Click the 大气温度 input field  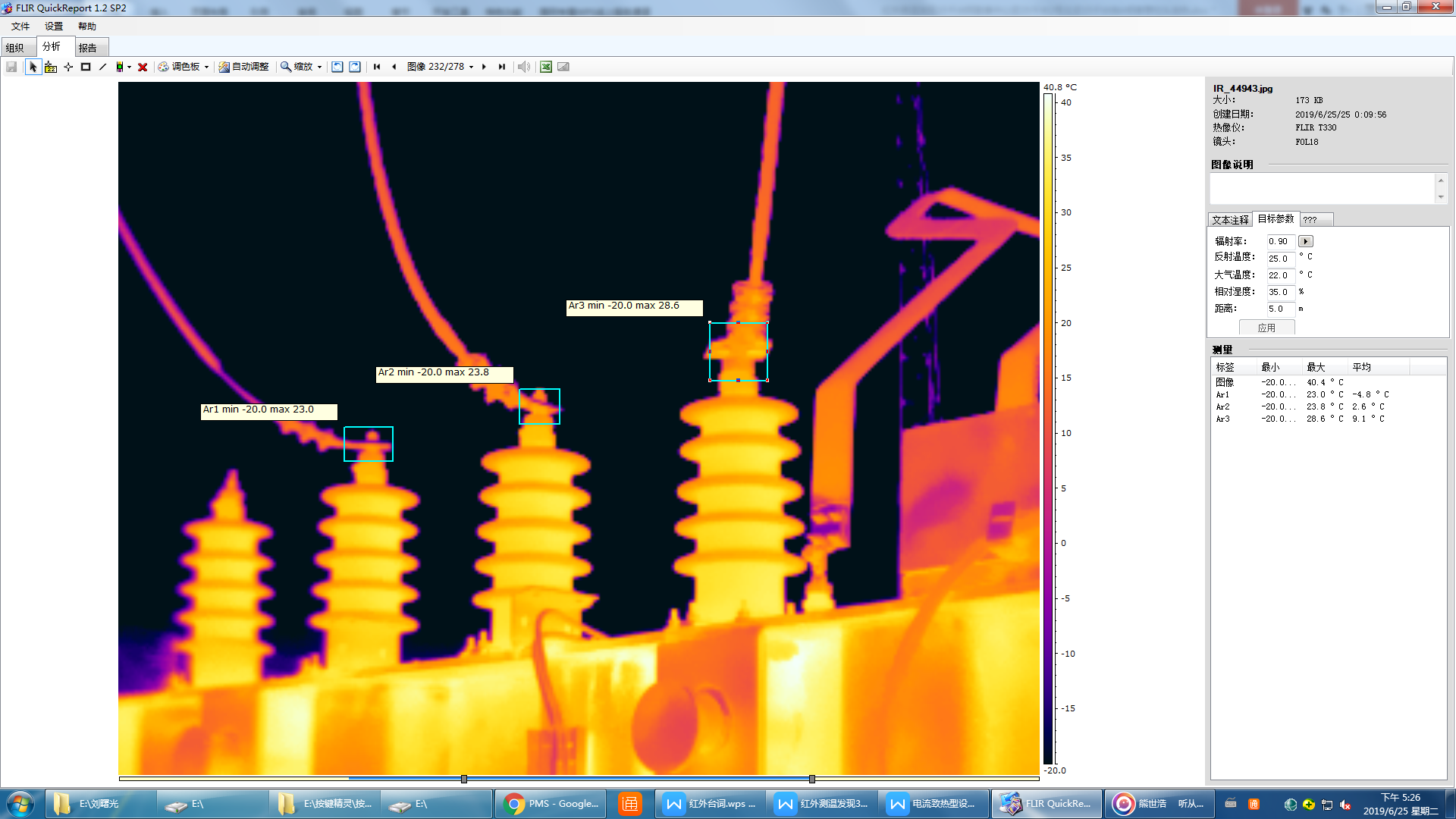1281,275
